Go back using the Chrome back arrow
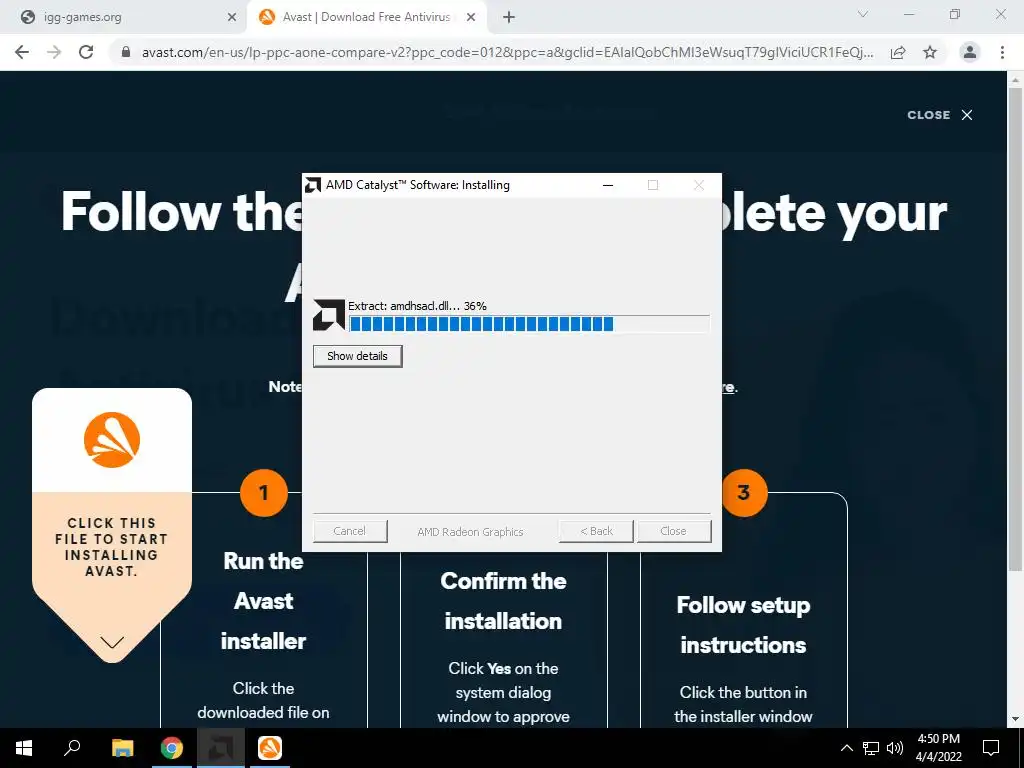 22,52
